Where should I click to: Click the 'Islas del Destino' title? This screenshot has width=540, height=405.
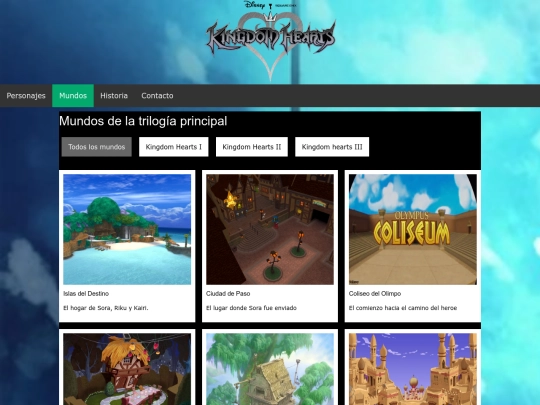click(x=86, y=294)
